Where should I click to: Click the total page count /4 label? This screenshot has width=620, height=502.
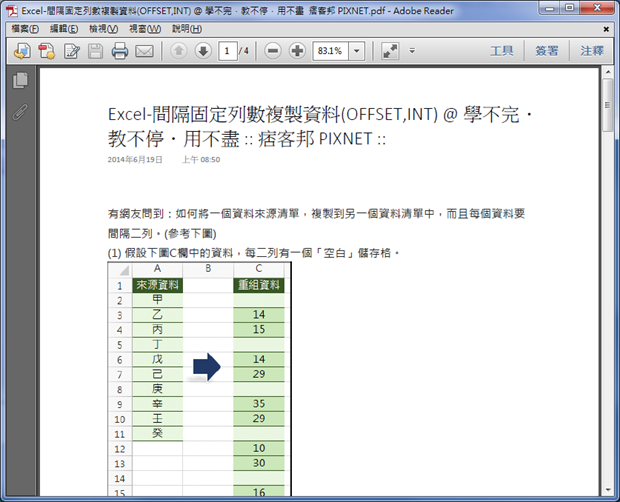point(244,51)
